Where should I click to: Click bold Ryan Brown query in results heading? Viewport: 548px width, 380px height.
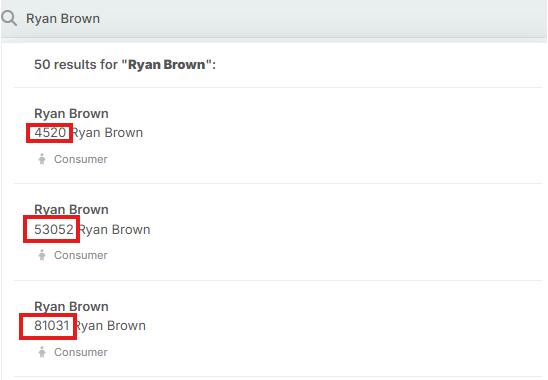pos(167,65)
